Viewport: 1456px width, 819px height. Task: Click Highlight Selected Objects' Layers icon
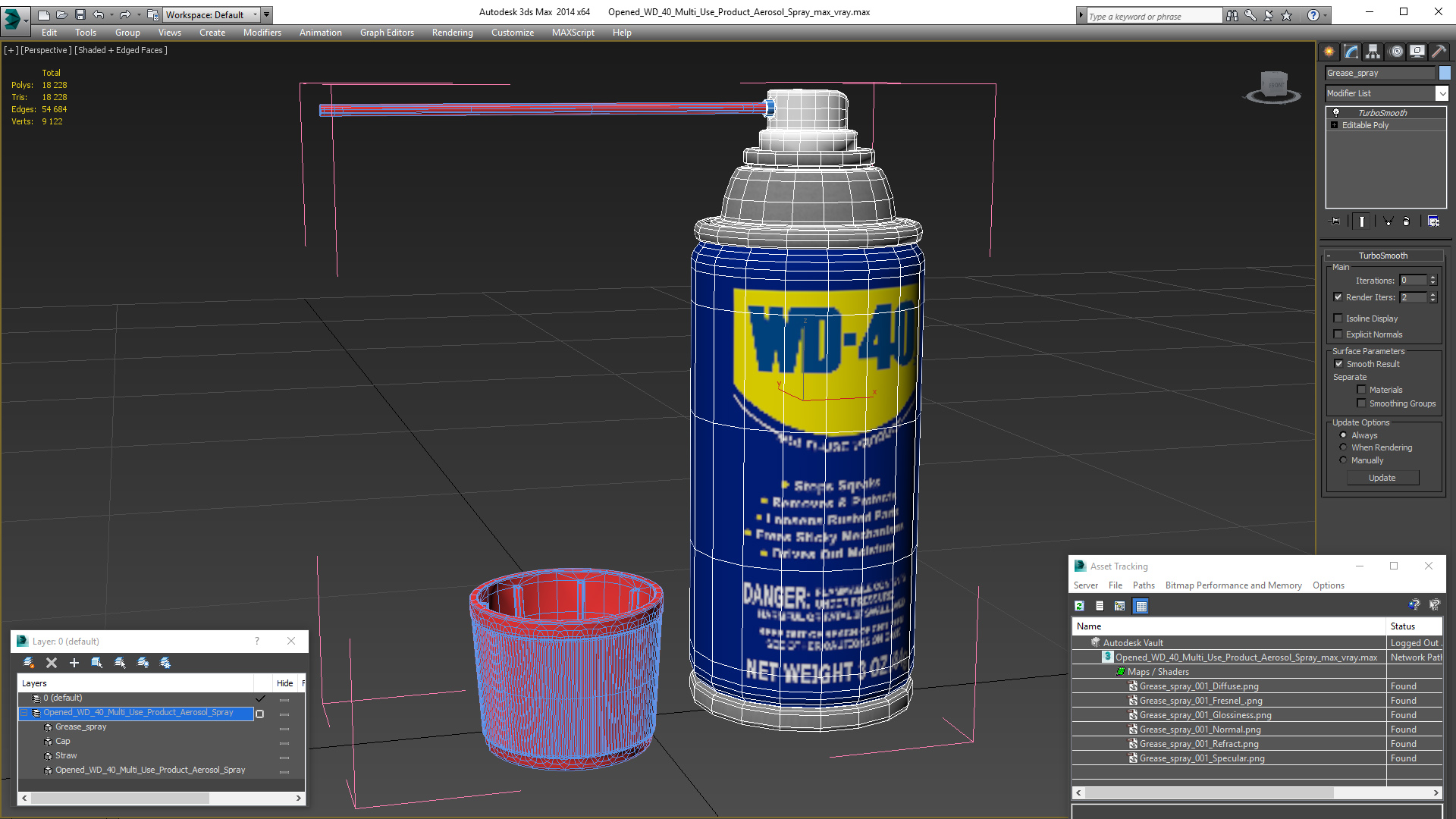coord(120,663)
